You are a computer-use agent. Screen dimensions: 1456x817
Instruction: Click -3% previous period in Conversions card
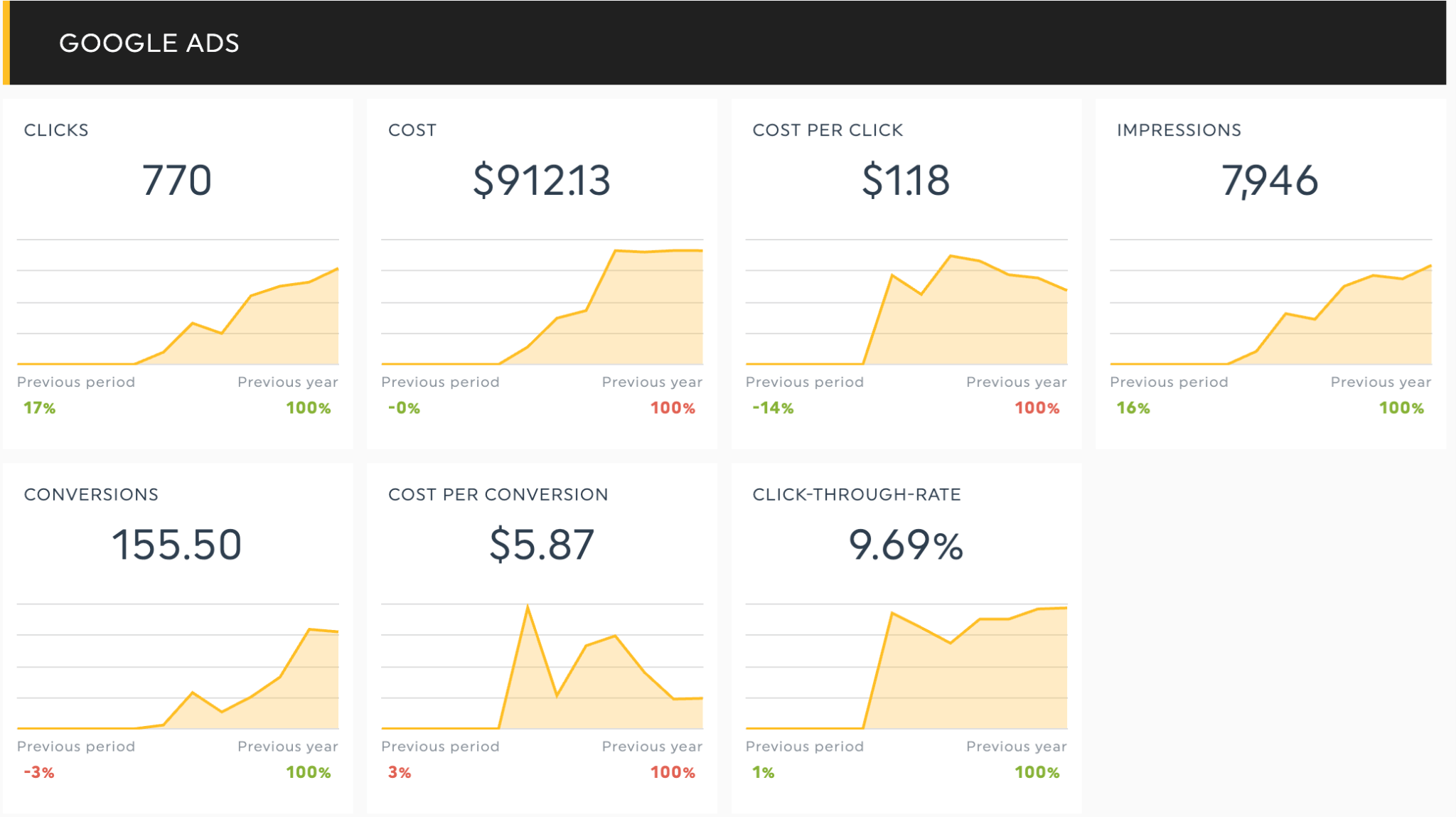[x=39, y=772]
